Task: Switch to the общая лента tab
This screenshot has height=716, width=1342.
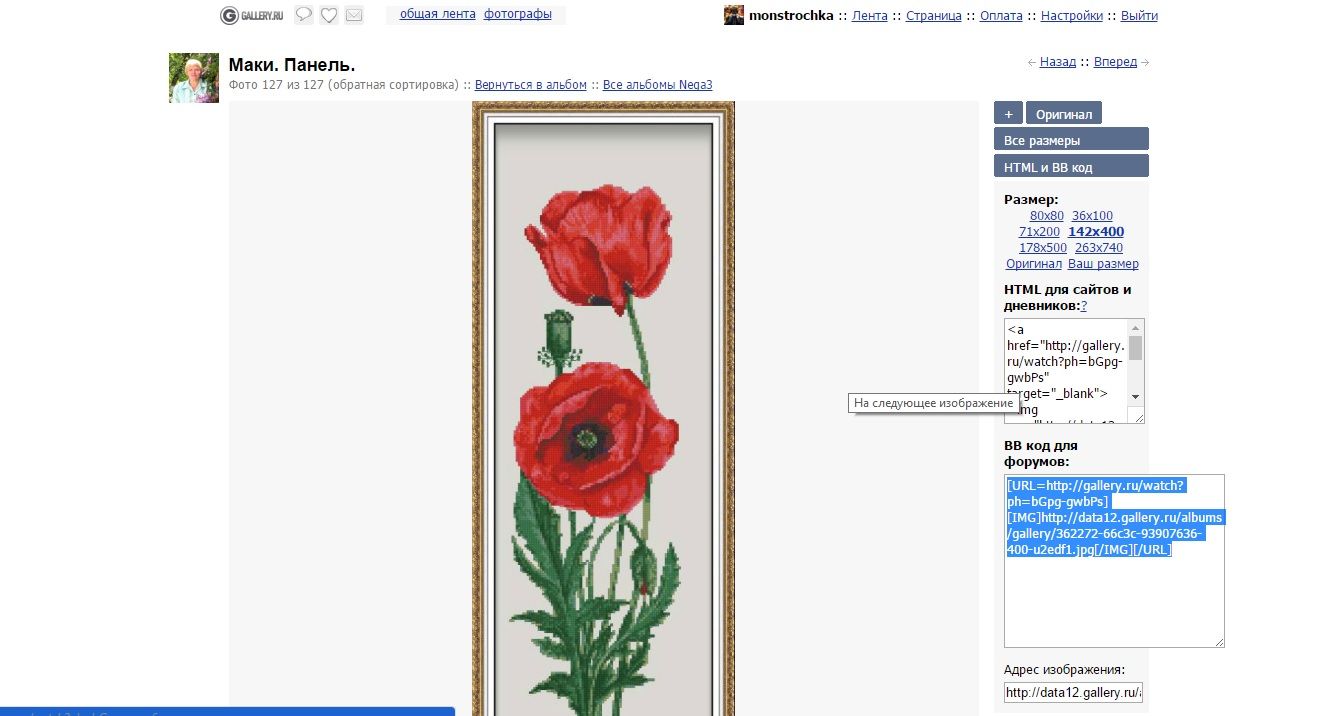Action: click(438, 15)
